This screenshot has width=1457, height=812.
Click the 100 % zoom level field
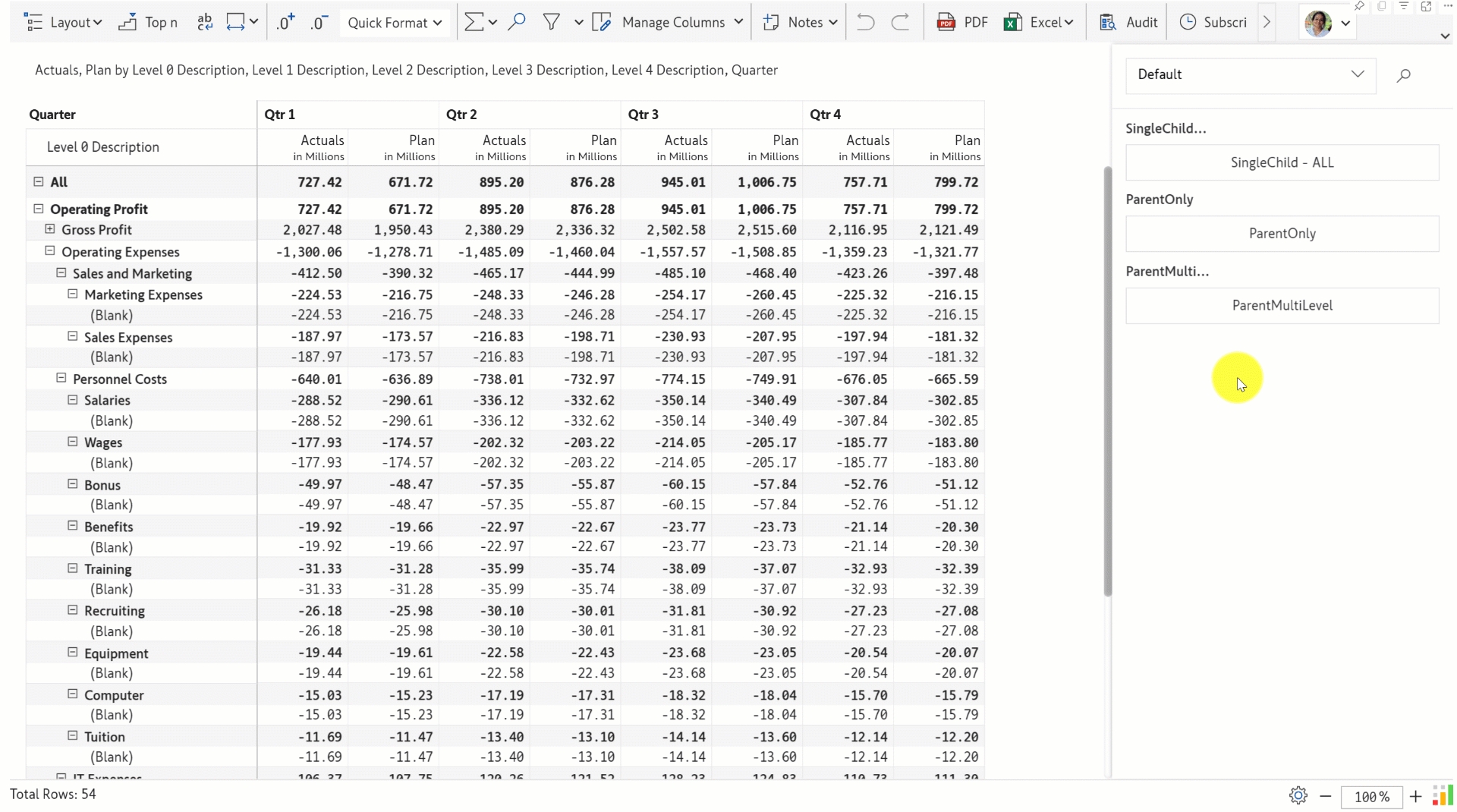(1371, 797)
